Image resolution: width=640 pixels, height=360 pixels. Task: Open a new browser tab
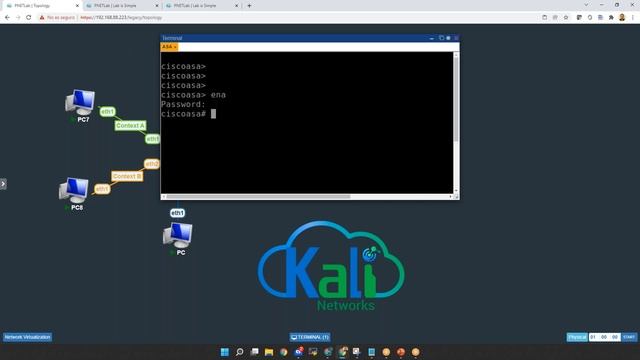click(249, 6)
